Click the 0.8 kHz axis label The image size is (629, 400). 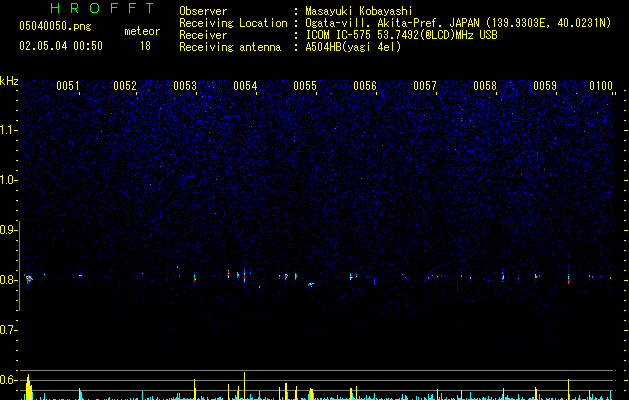tap(8, 280)
